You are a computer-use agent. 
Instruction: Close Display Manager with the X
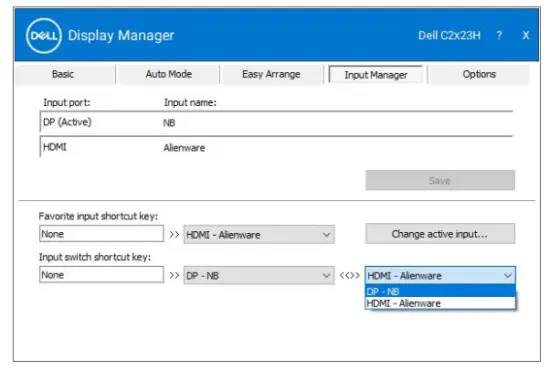(x=525, y=35)
